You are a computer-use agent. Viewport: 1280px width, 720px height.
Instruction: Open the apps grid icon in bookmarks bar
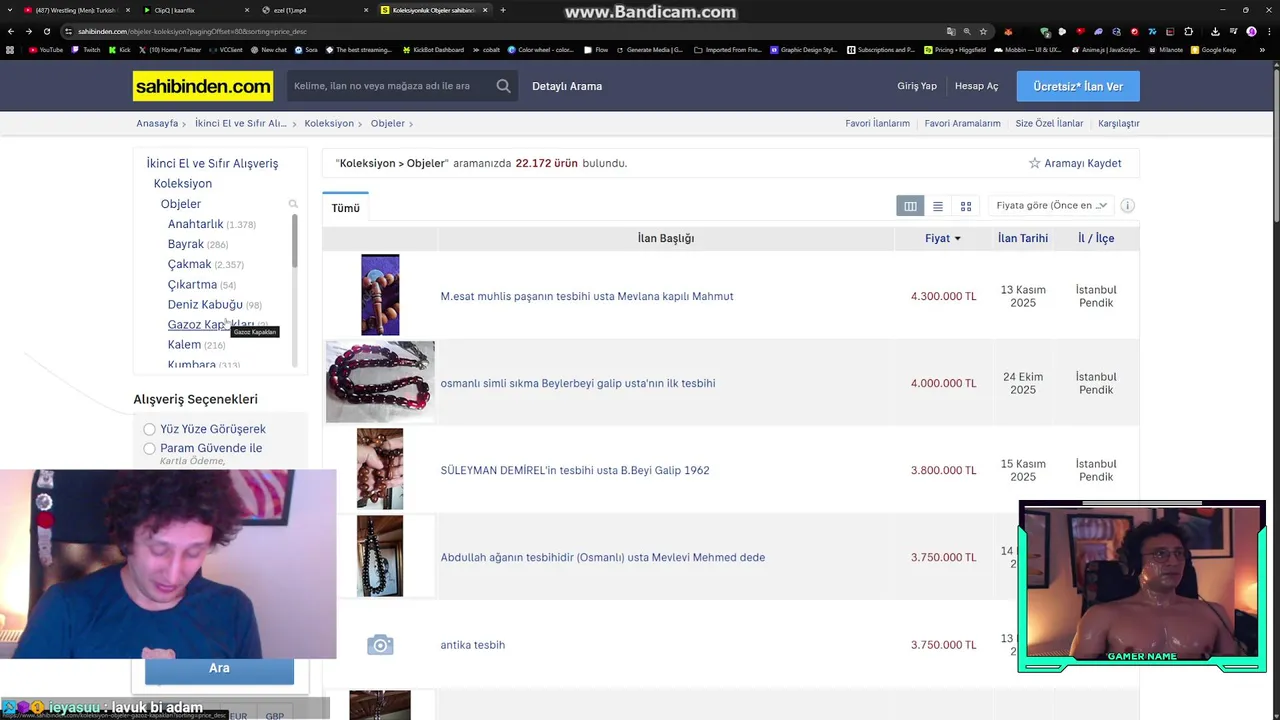(x=11, y=50)
